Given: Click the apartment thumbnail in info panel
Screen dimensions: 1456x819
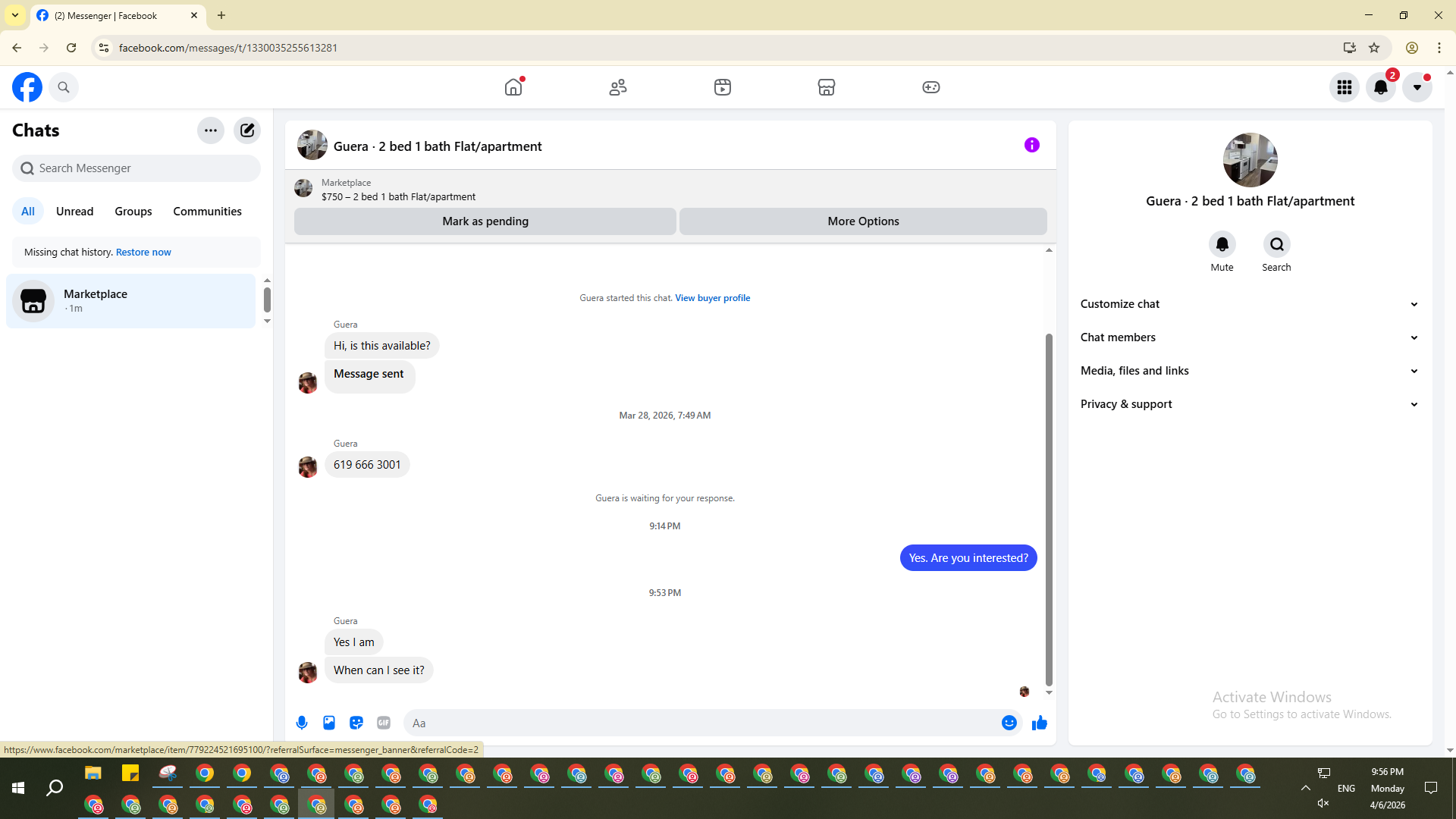Looking at the screenshot, I should click(x=1250, y=160).
